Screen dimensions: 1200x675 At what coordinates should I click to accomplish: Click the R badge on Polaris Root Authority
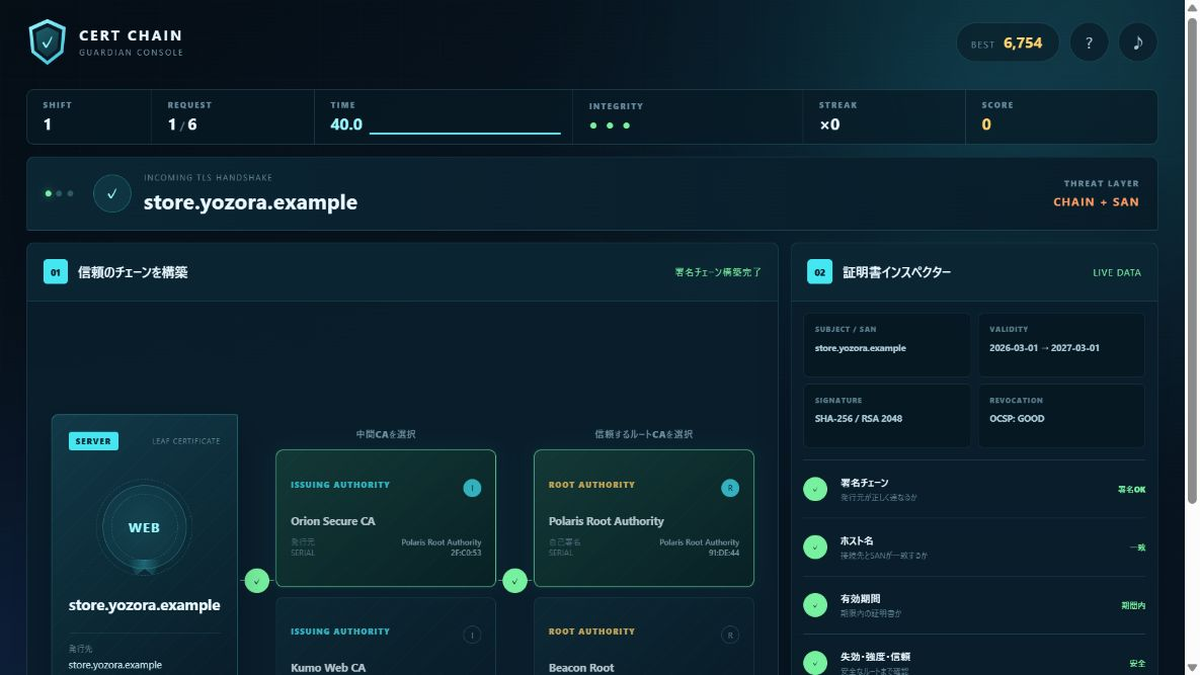click(x=730, y=488)
